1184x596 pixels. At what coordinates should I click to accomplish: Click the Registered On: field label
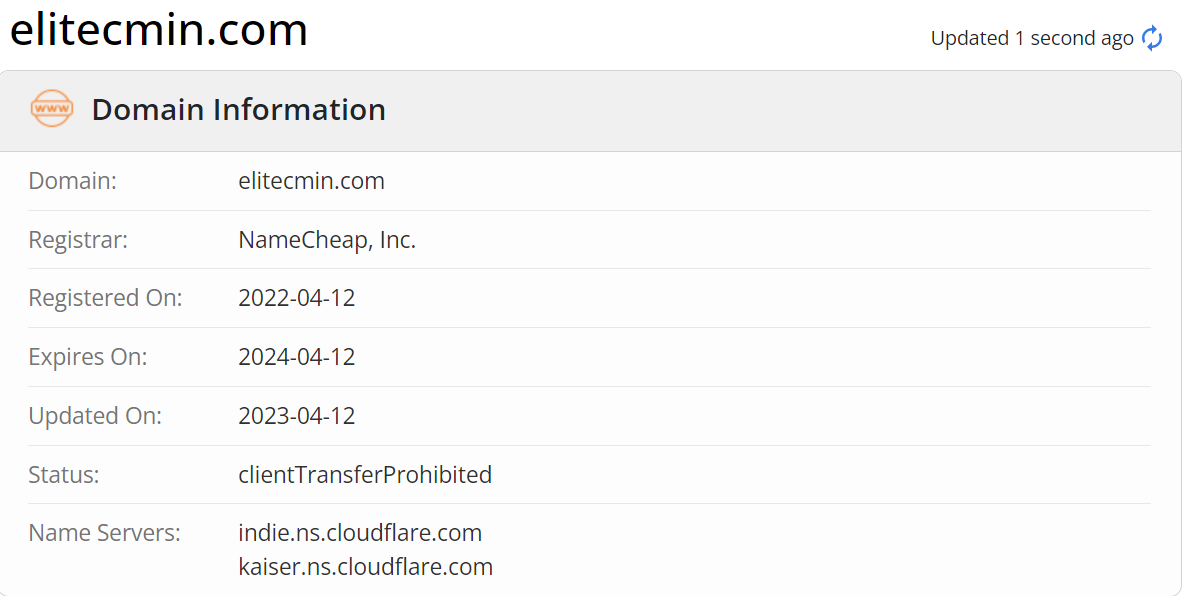tap(106, 298)
